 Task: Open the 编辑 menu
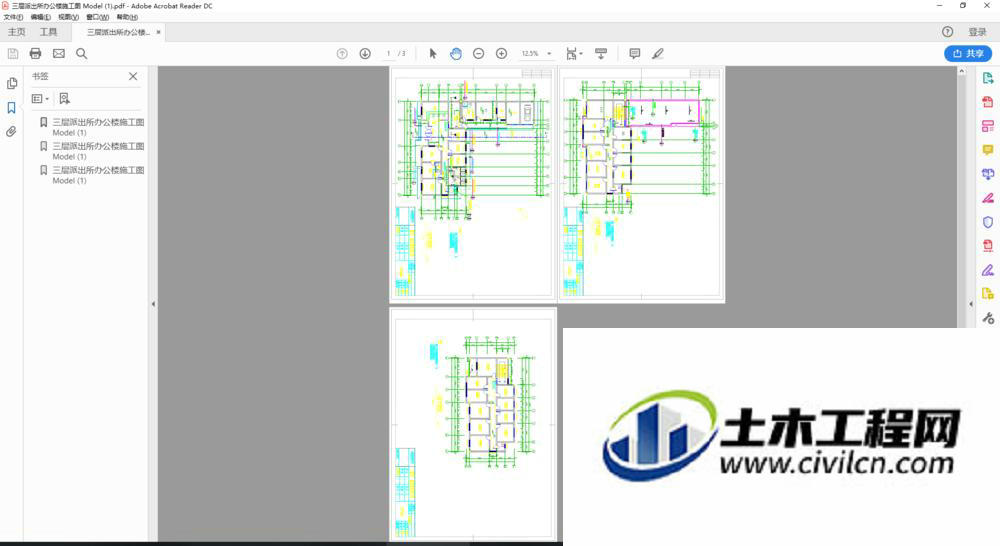coord(41,17)
